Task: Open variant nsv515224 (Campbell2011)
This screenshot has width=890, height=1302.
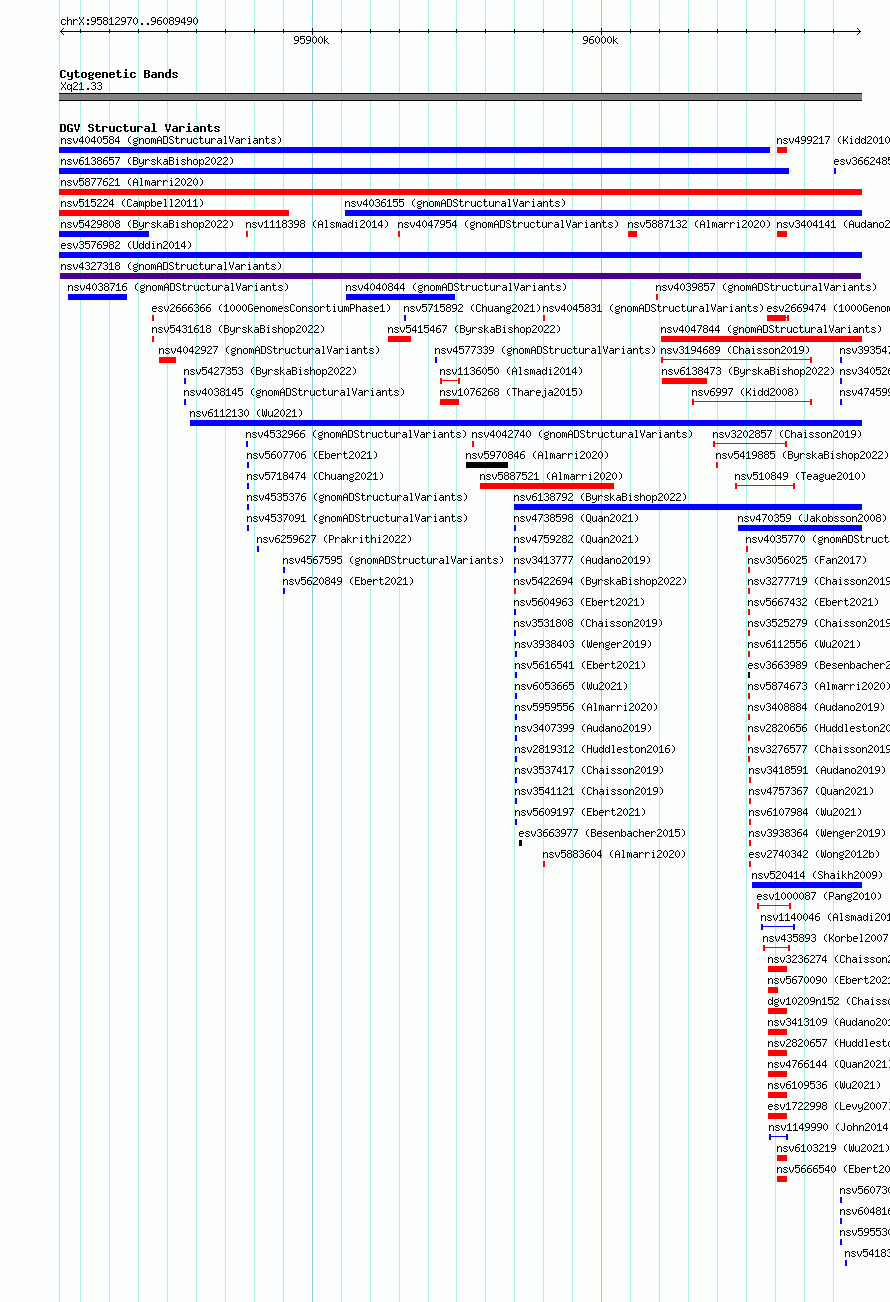Action: [x=132, y=203]
